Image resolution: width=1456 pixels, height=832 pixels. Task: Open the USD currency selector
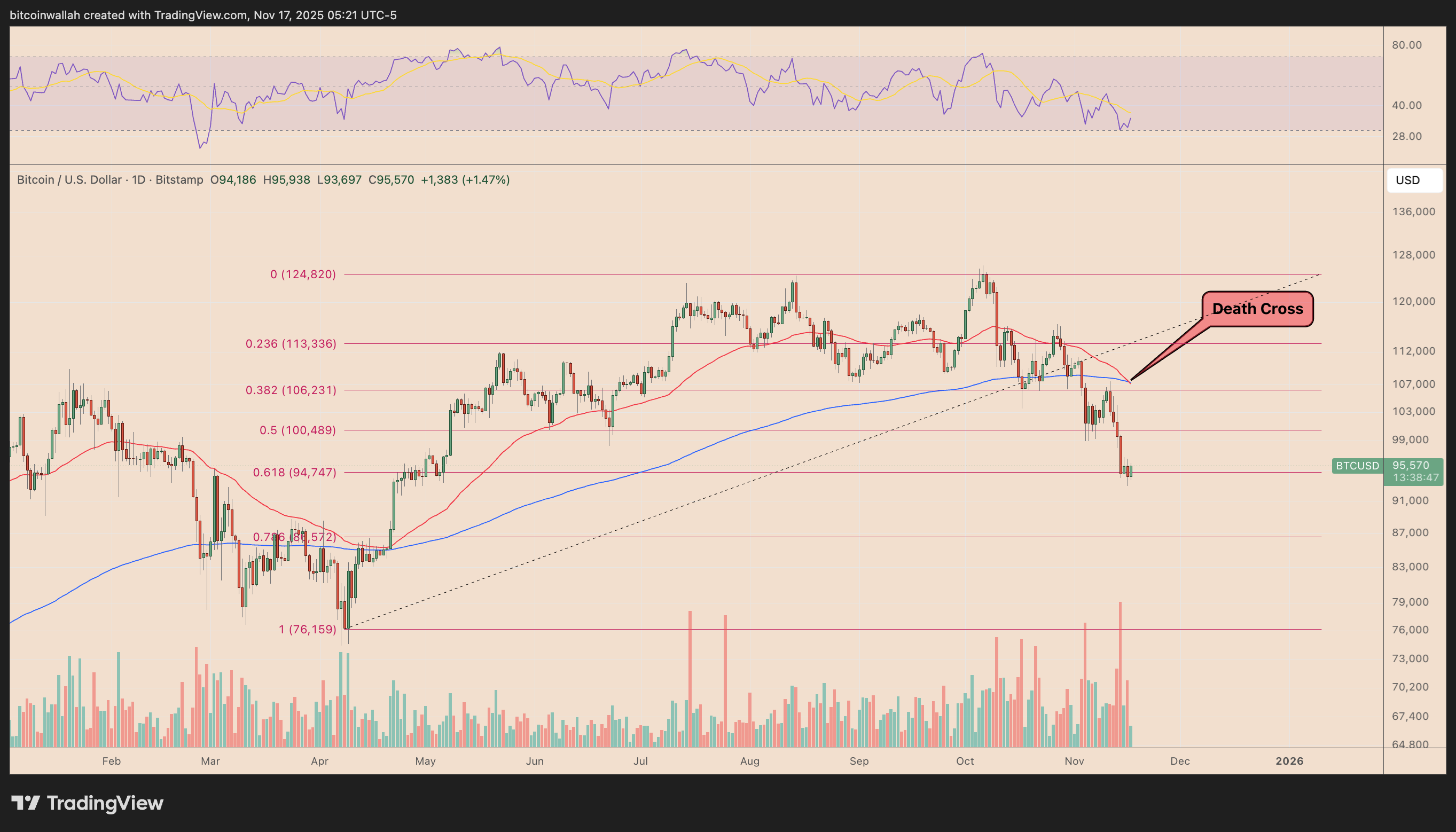point(1414,180)
